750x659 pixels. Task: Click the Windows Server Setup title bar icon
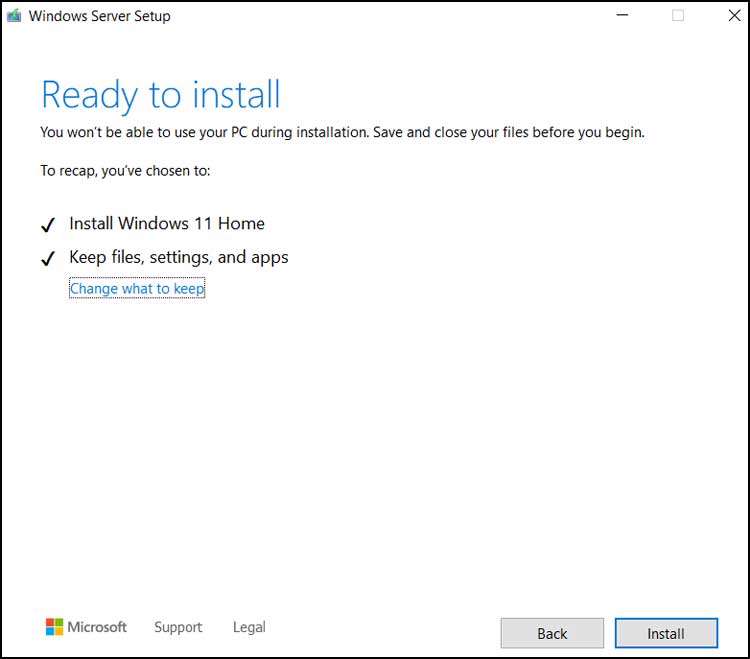click(14, 16)
